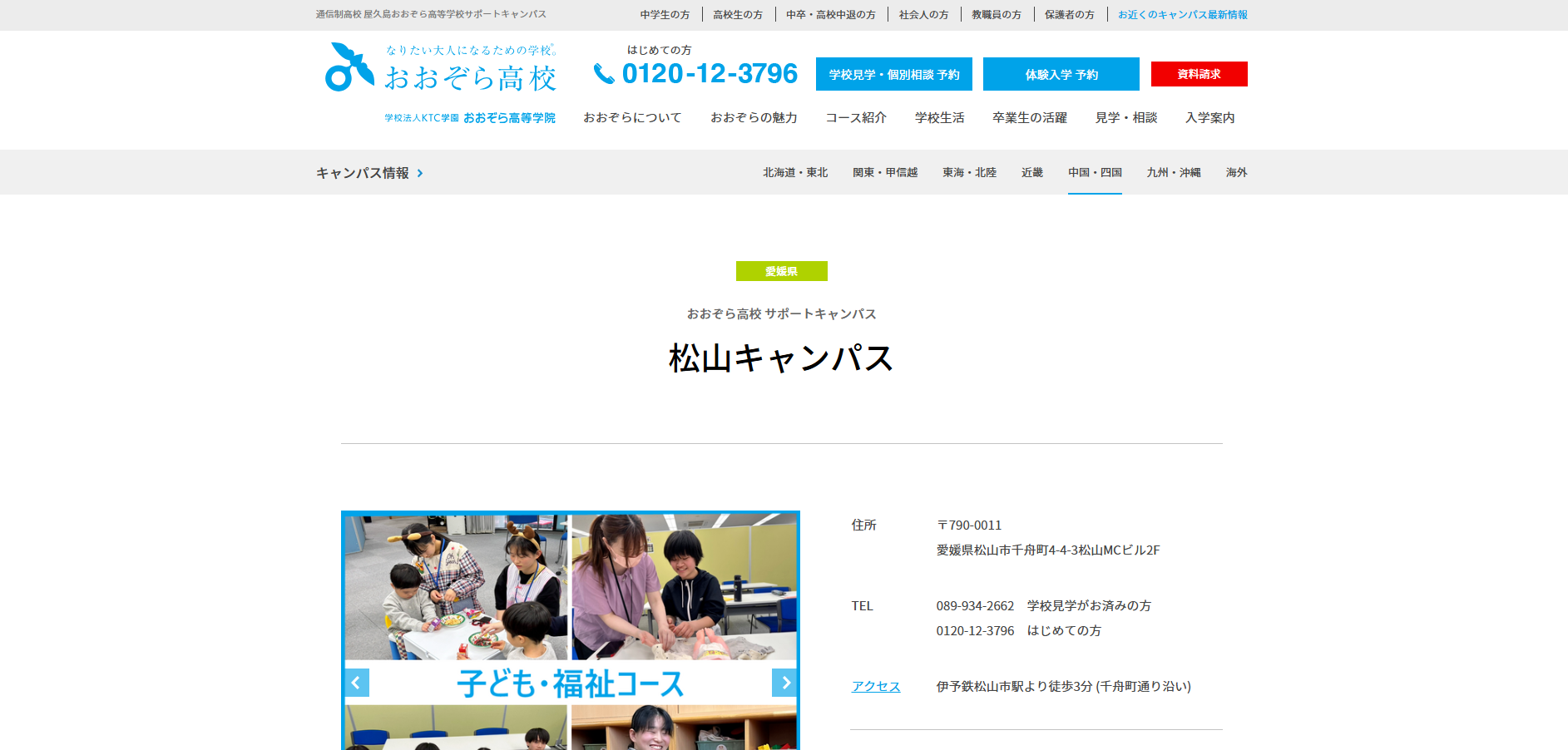1568x750 pixels.
Task: Open お近くのキャンパス最新情報 link
Action: [x=1182, y=15]
